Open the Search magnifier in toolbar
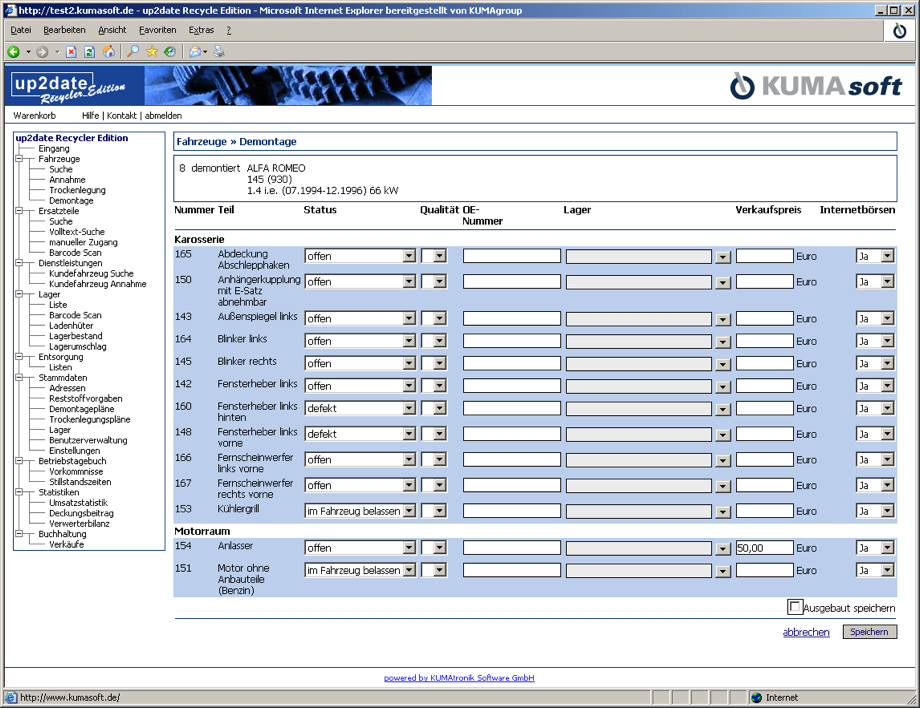Image resolution: width=920 pixels, height=709 pixels. (133, 52)
